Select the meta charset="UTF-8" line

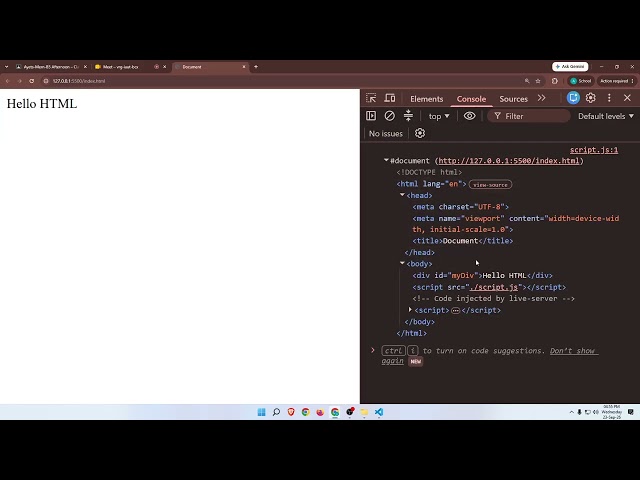coord(460,207)
